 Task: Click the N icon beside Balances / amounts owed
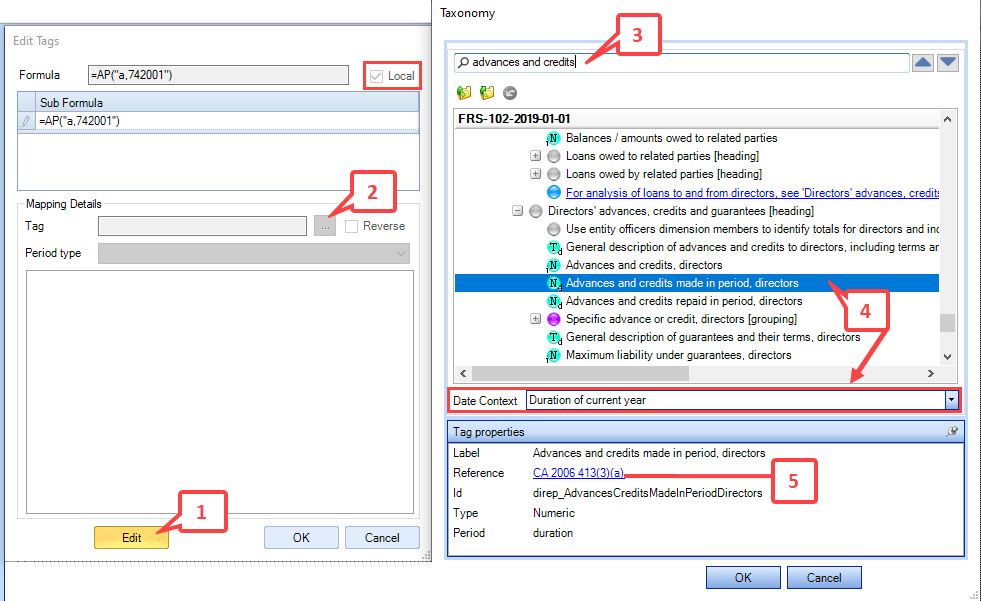pyautogui.click(x=553, y=138)
